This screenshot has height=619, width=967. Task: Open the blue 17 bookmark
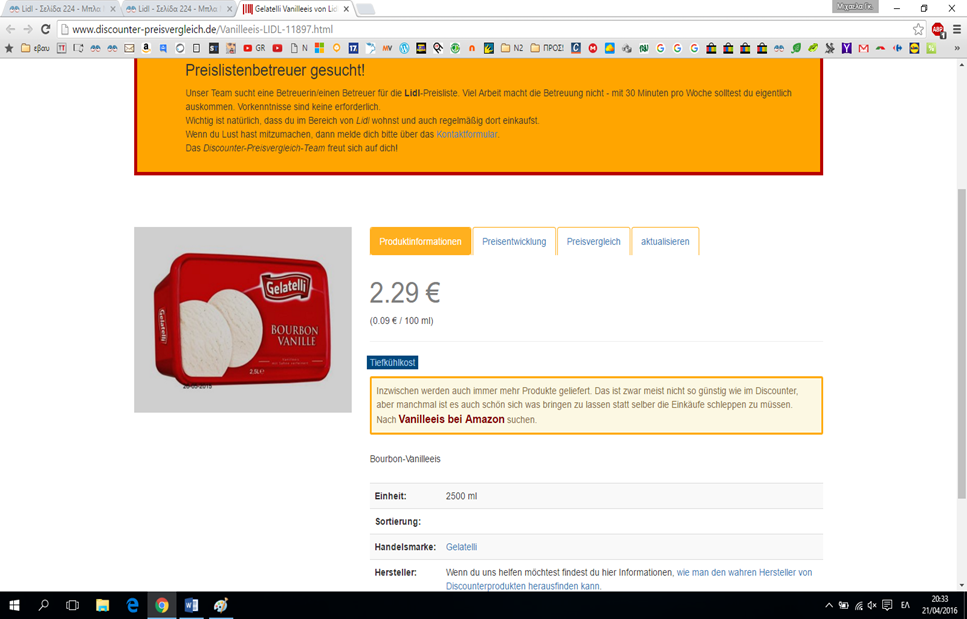tap(353, 48)
